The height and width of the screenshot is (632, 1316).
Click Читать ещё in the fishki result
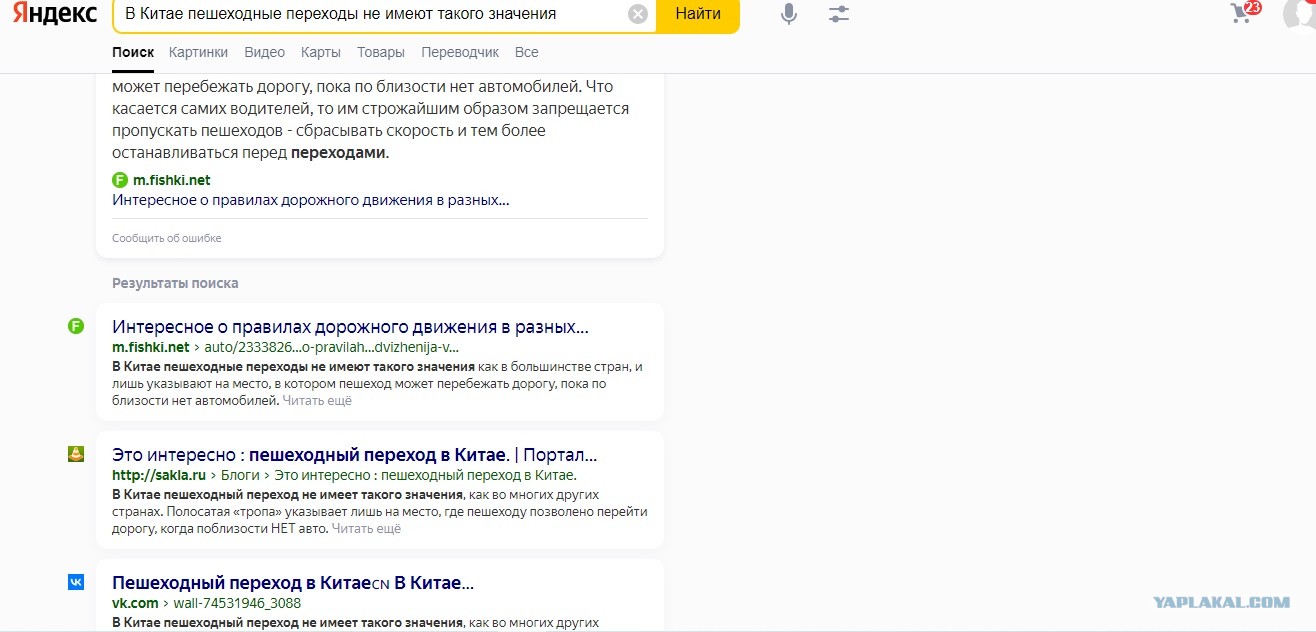(x=317, y=401)
